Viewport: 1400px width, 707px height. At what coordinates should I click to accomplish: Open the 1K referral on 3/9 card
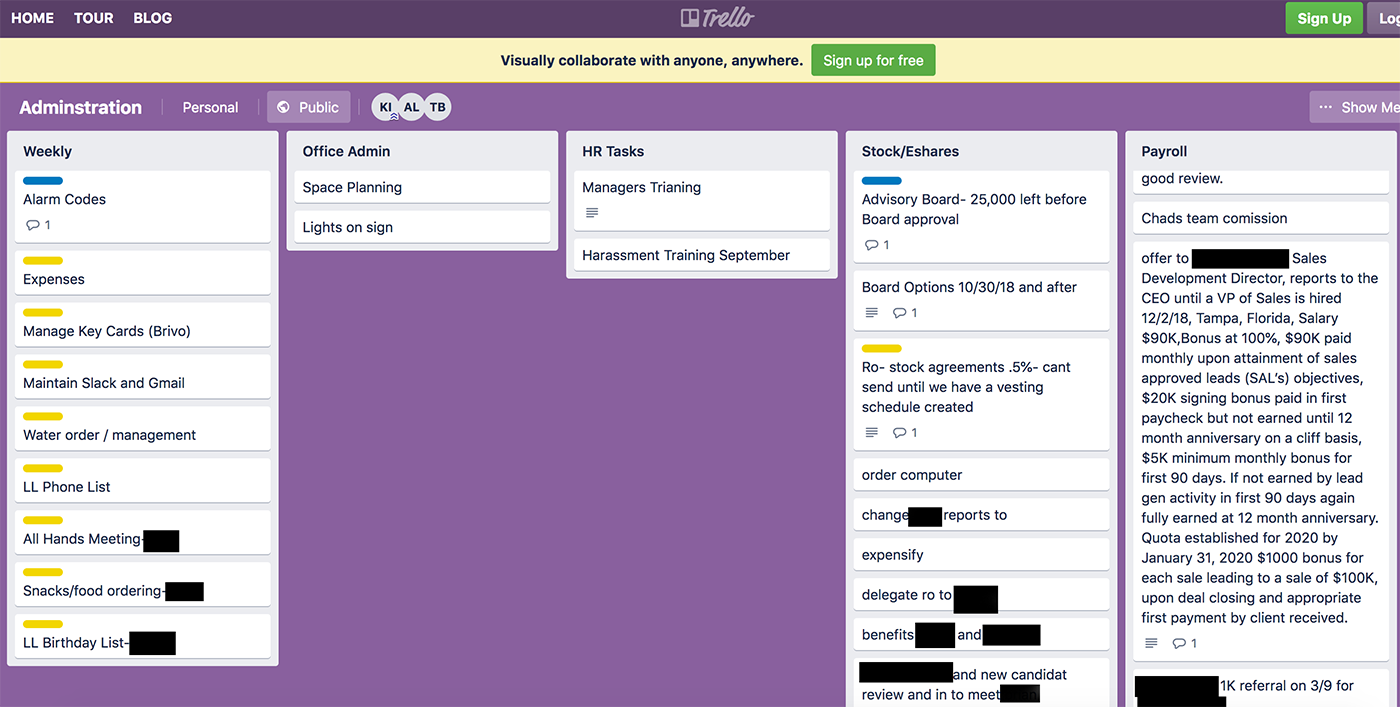[1261, 688]
